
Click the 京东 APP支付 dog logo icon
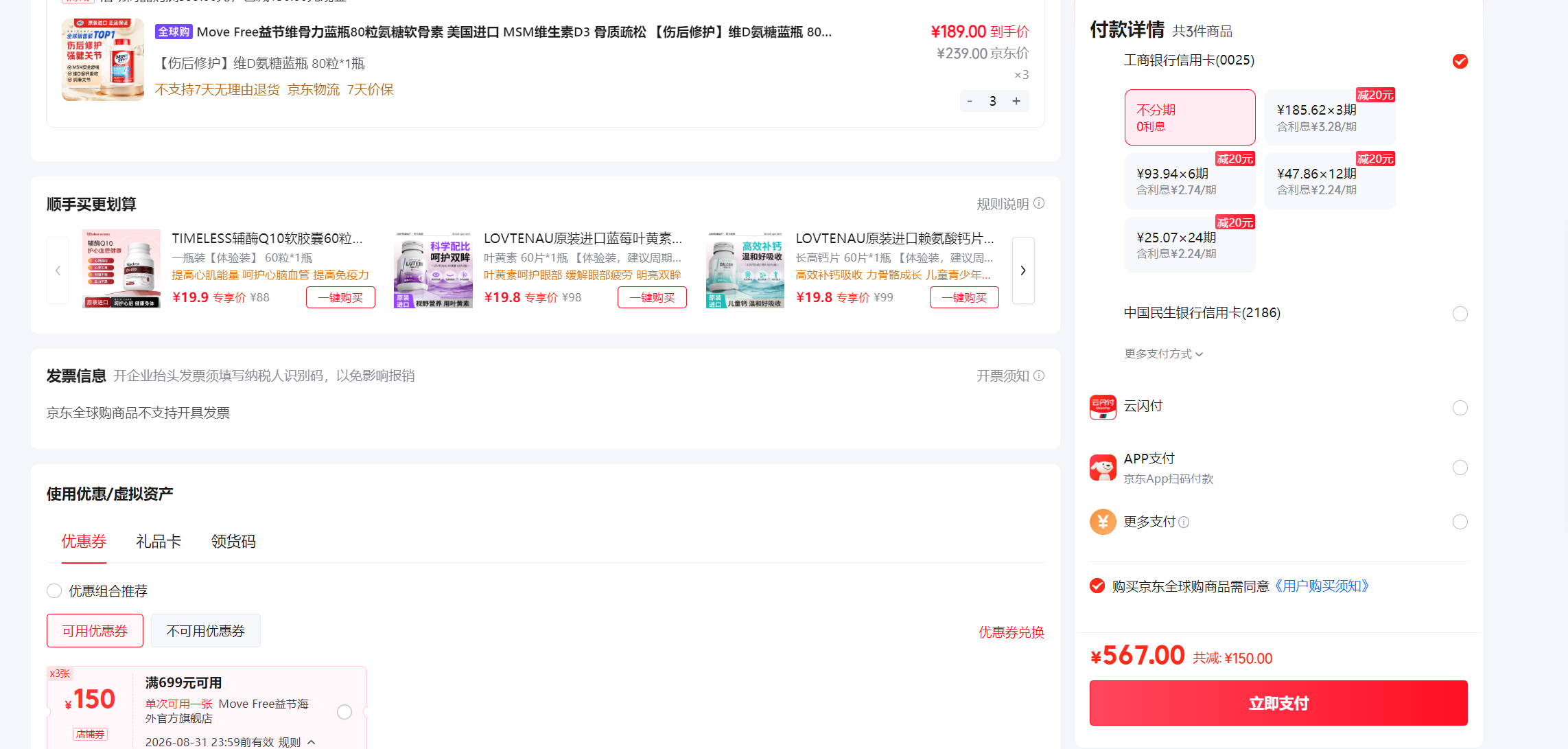point(1103,468)
